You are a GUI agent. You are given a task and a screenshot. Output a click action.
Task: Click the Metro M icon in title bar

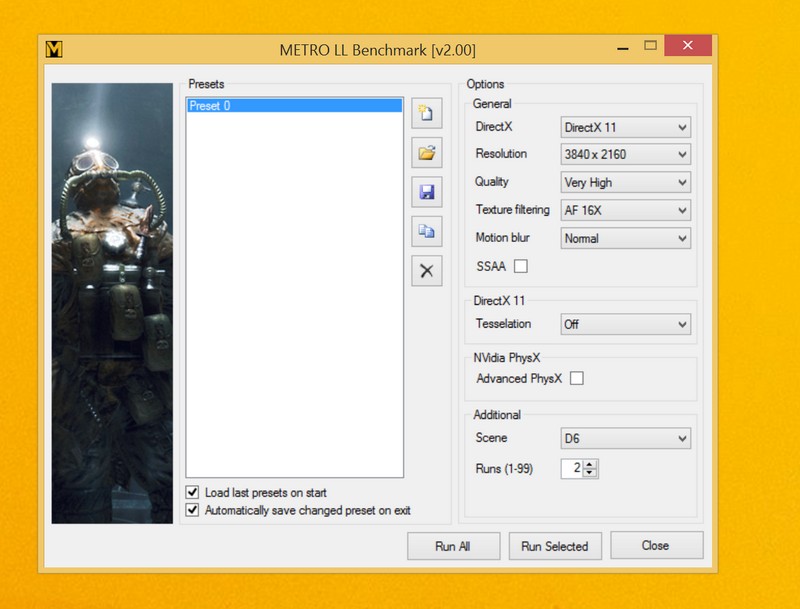point(55,48)
